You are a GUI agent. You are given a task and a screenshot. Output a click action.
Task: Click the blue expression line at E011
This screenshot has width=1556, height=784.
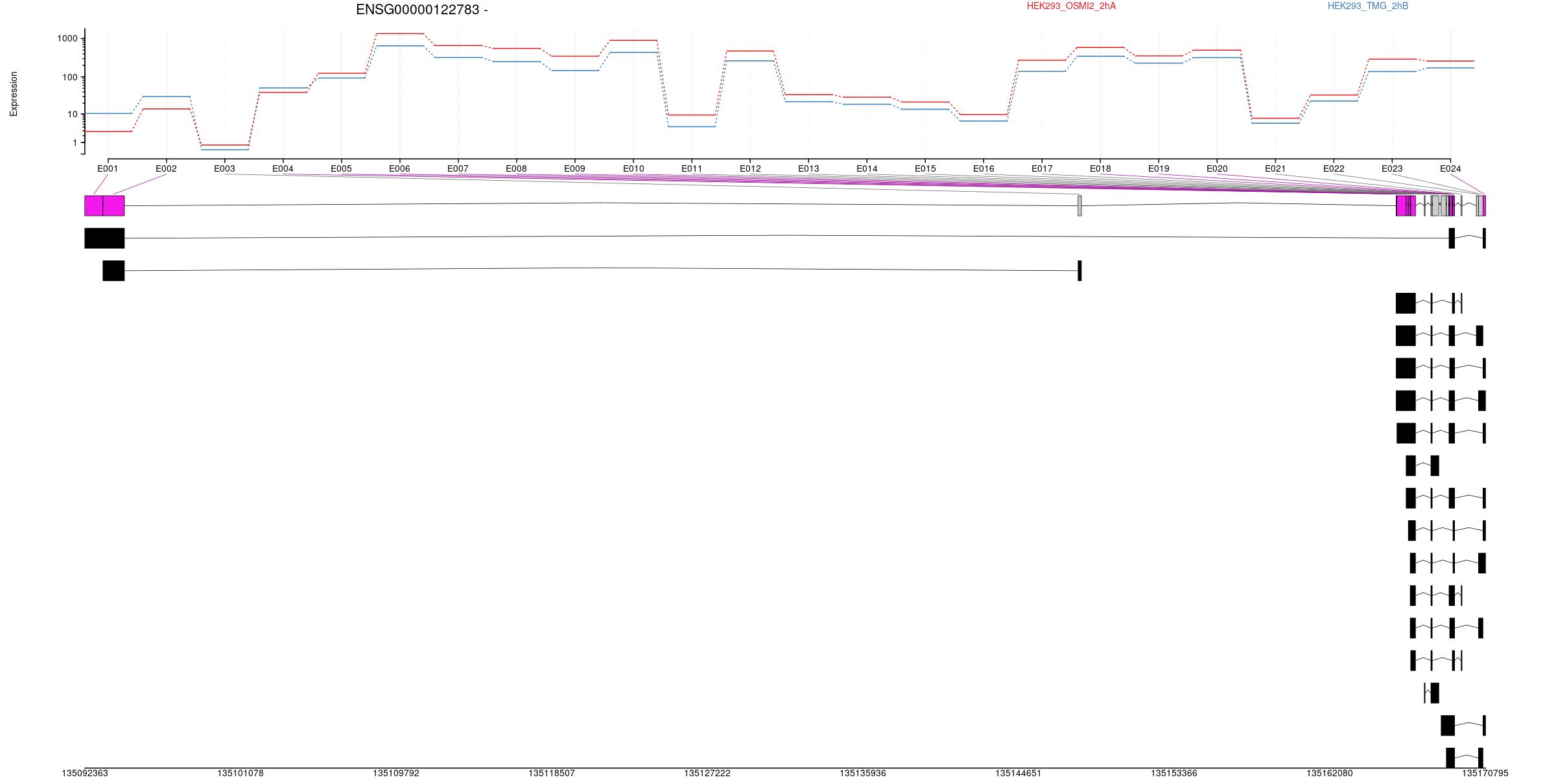point(692,126)
